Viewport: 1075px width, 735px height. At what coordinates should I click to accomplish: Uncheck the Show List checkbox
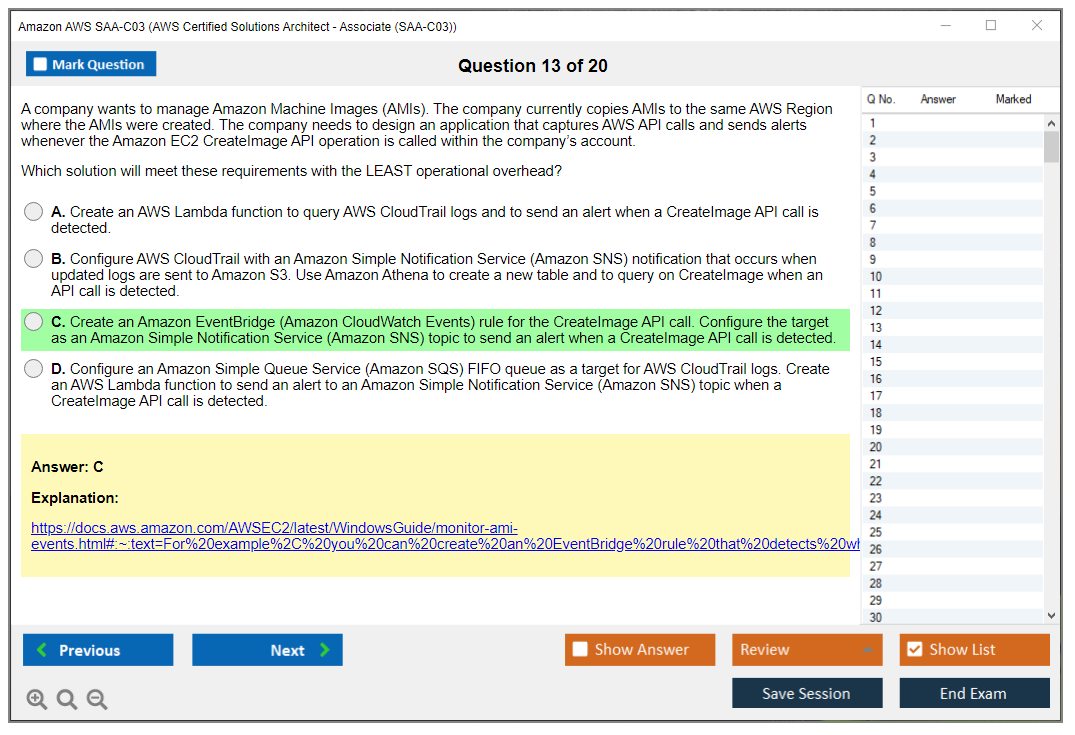point(914,650)
